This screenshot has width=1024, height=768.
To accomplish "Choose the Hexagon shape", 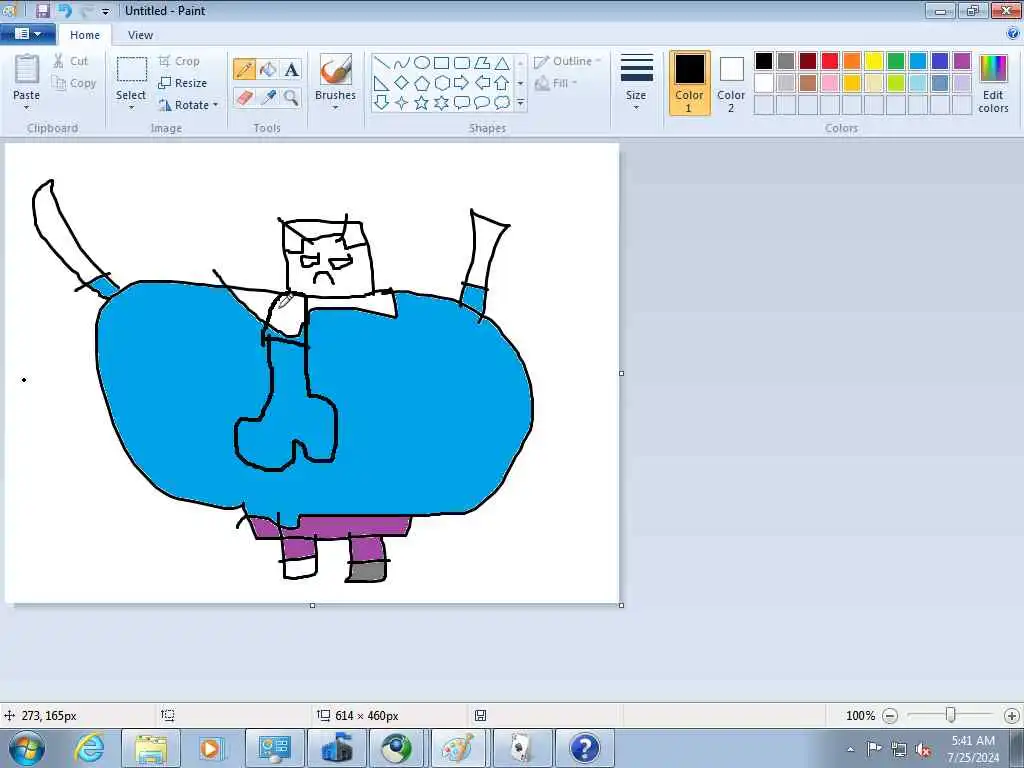I will pyautogui.click(x=442, y=83).
